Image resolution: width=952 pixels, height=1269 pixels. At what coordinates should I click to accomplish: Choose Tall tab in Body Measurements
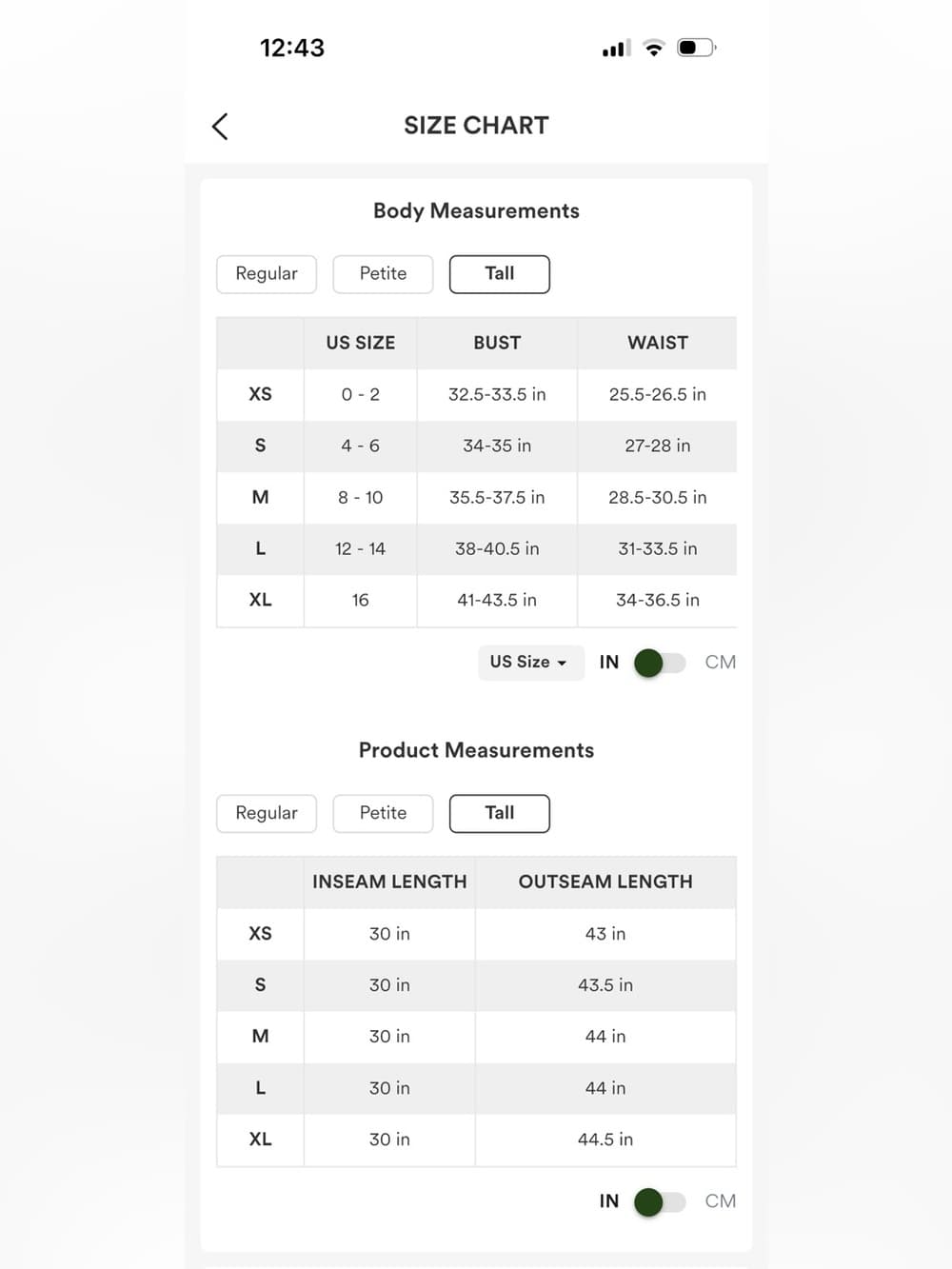[500, 274]
